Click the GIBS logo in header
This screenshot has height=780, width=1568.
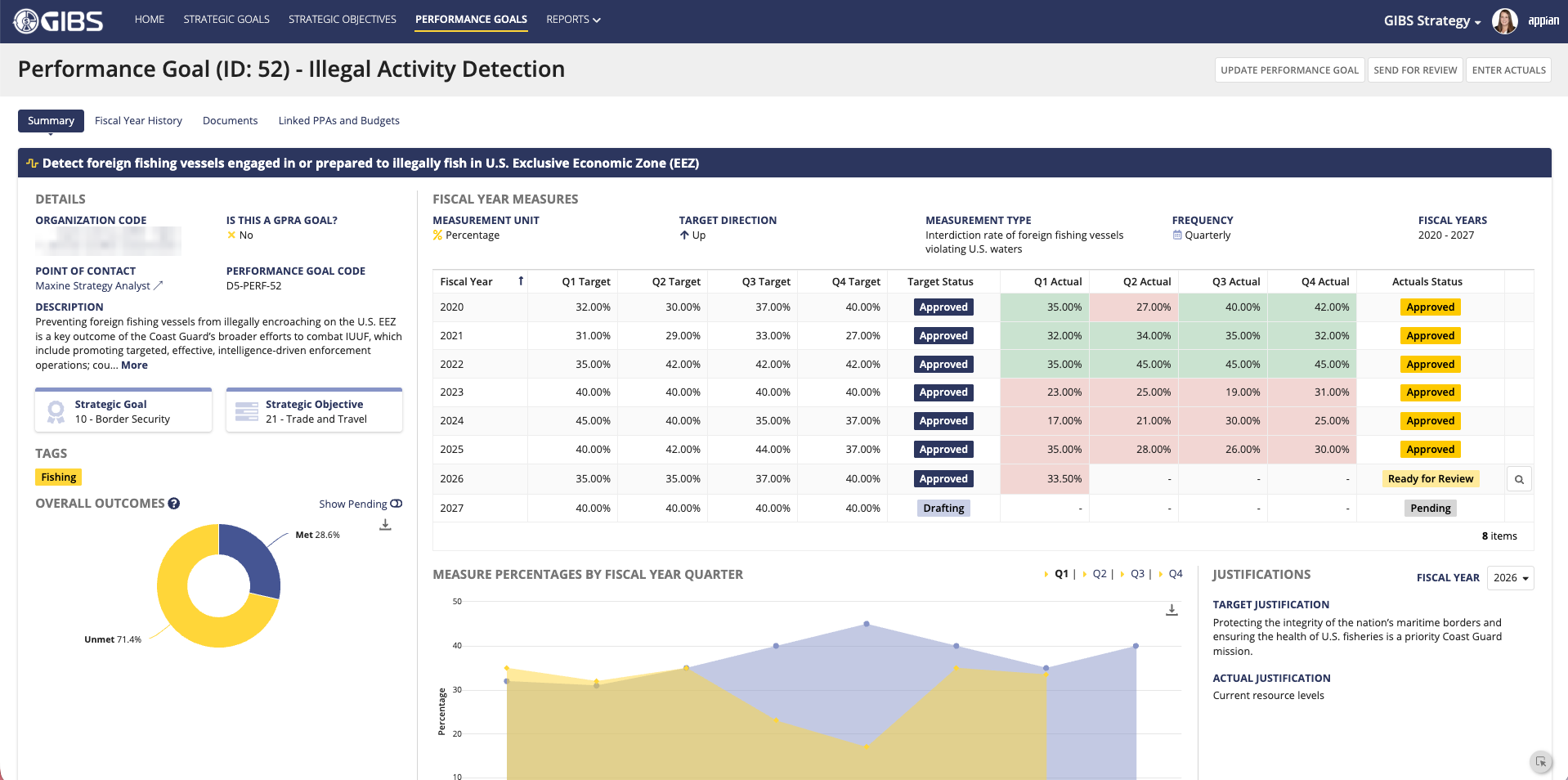click(58, 21)
